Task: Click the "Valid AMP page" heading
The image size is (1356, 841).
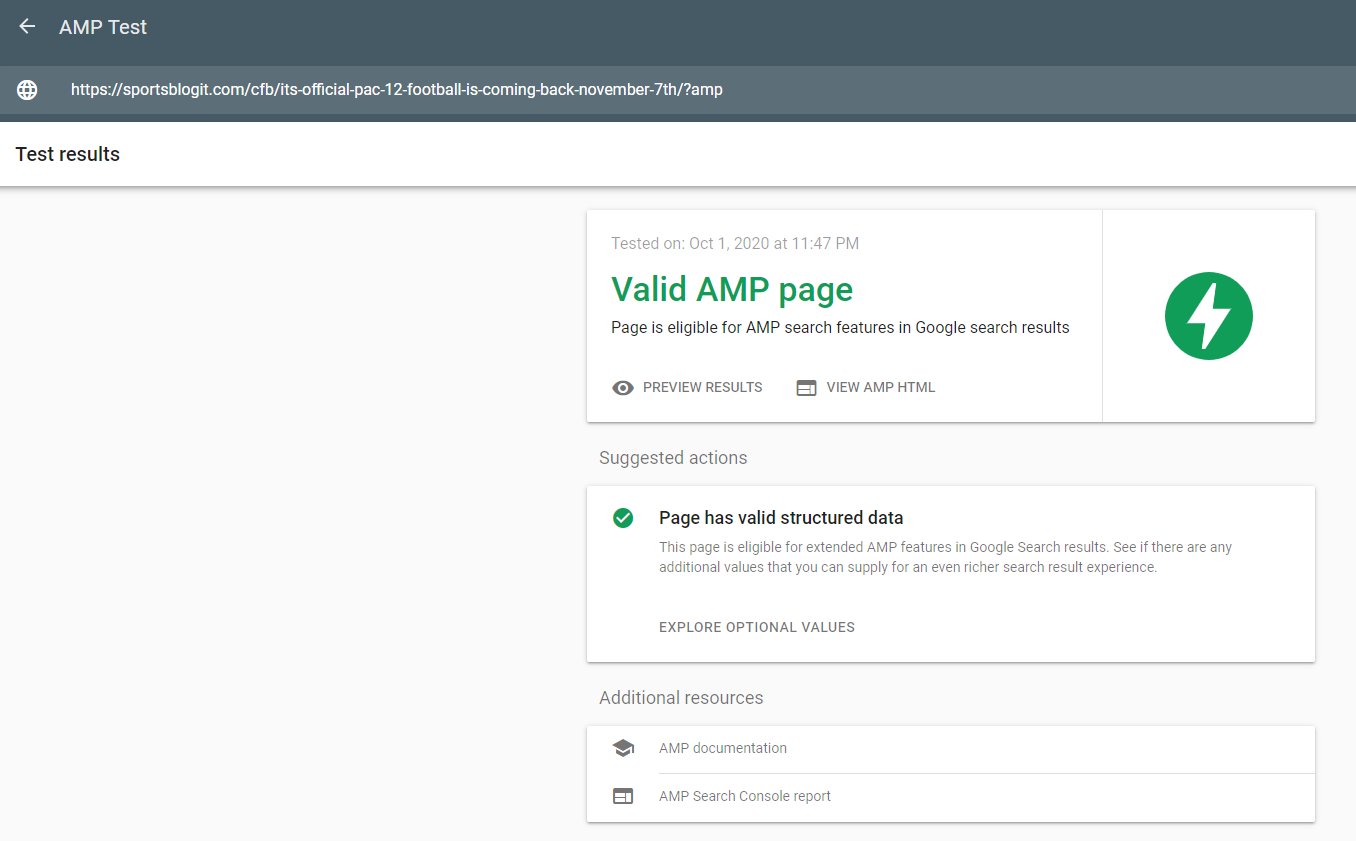Action: pyautogui.click(x=732, y=289)
